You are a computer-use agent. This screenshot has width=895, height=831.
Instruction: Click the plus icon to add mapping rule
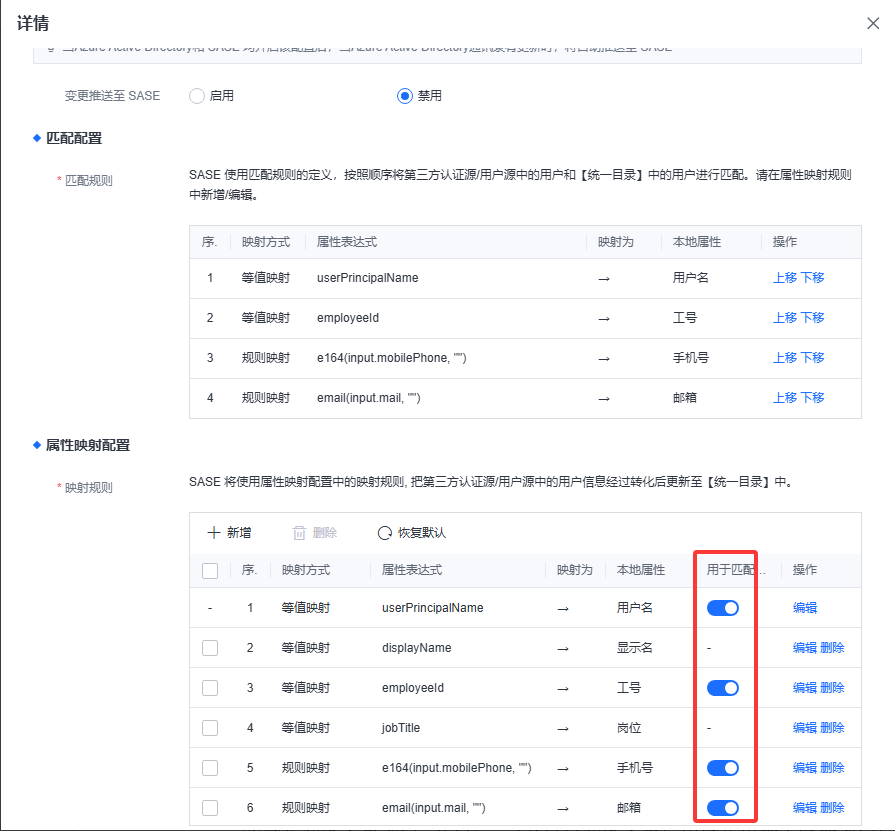coord(213,533)
